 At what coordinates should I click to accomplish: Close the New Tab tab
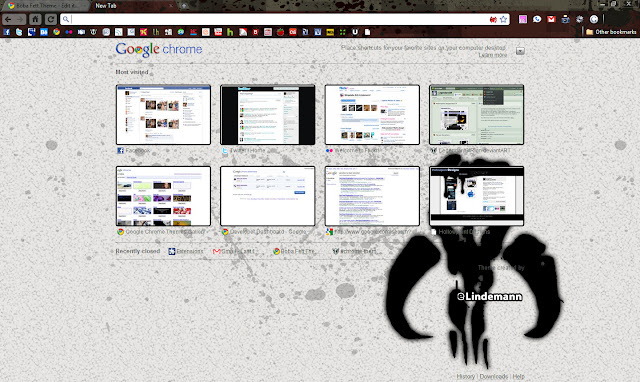(171, 6)
